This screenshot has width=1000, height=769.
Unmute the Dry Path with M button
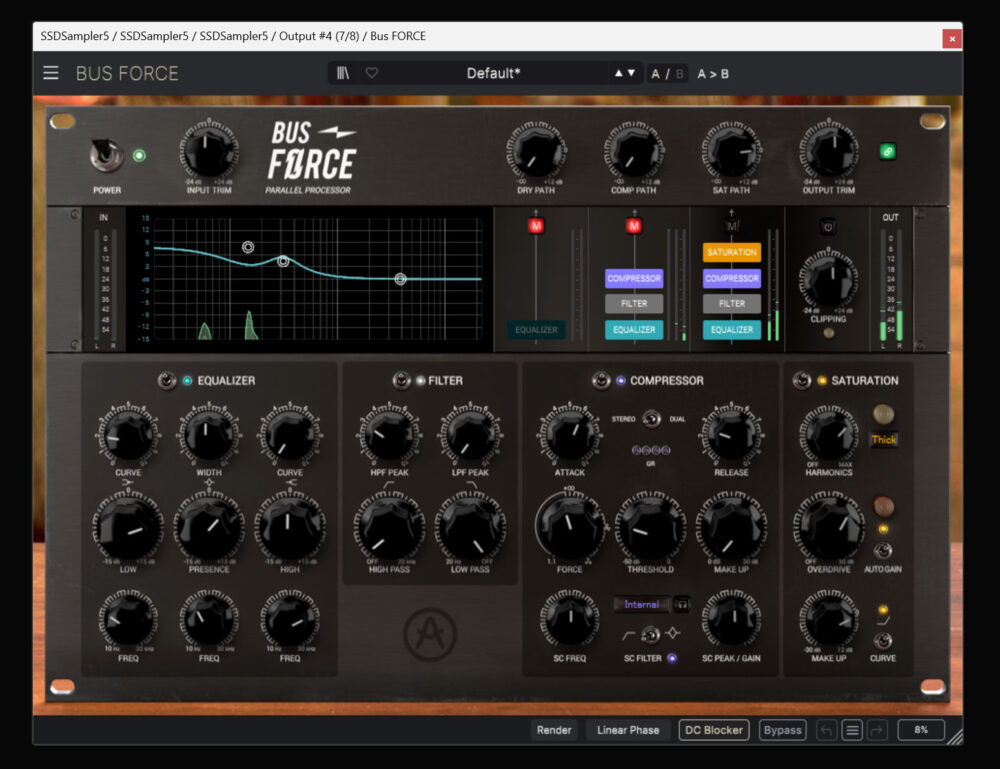tap(536, 226)
